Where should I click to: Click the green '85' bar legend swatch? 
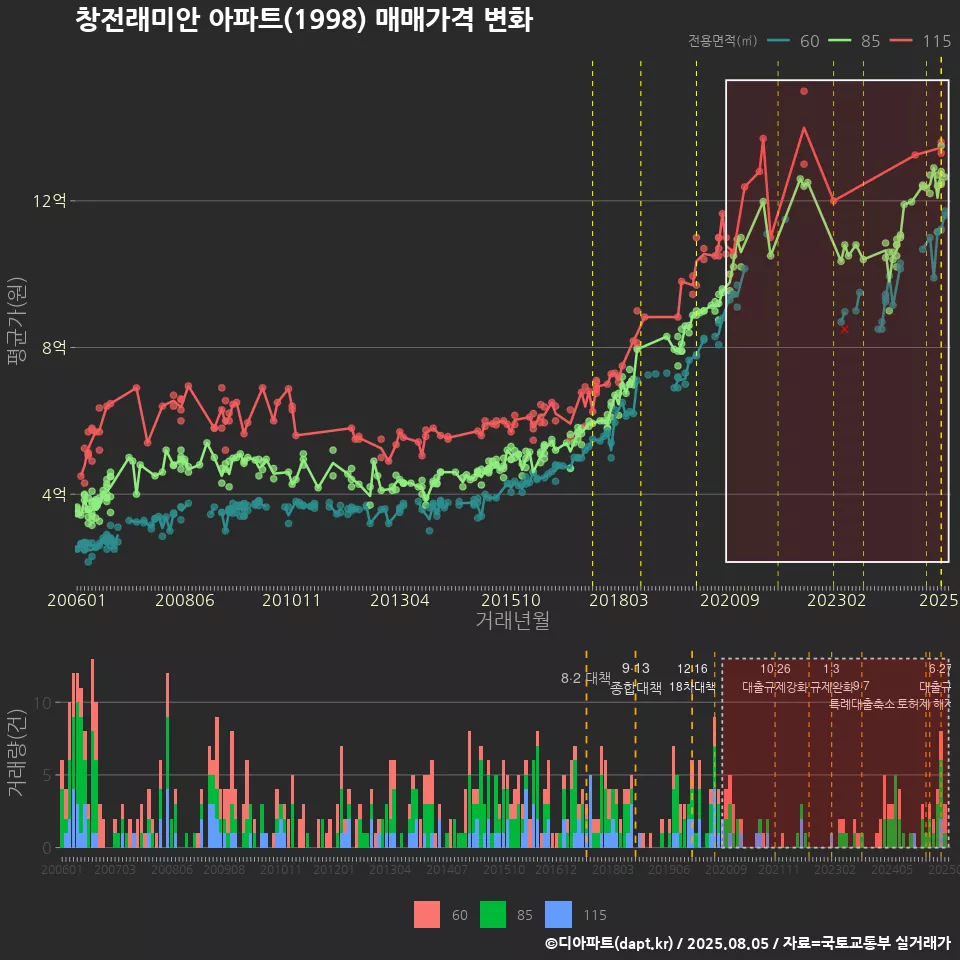[x=493, y=915]
